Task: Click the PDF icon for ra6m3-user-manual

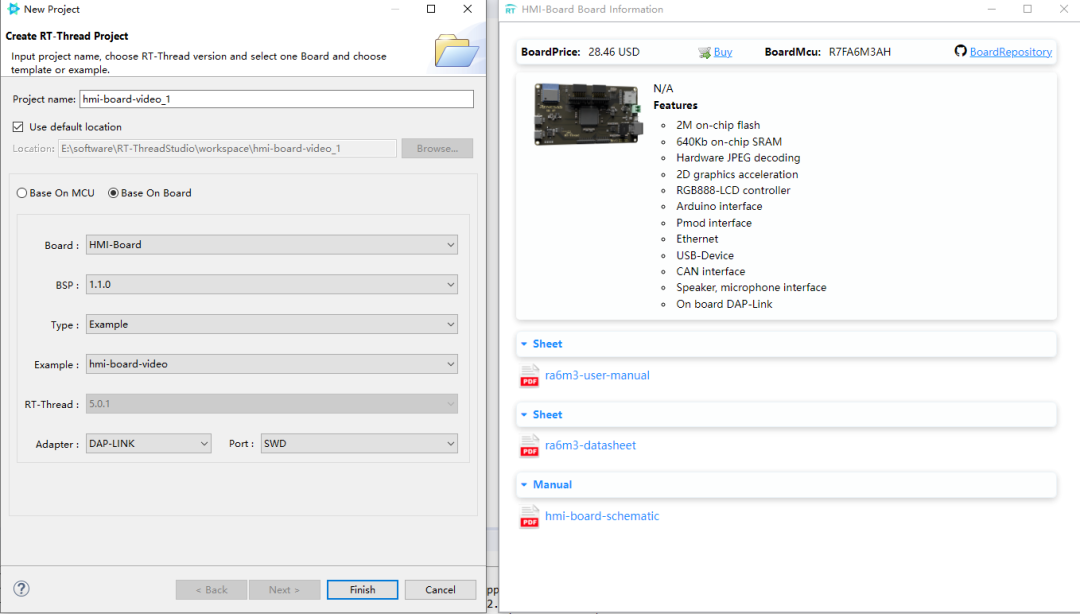Action: [x=530, y=376]
